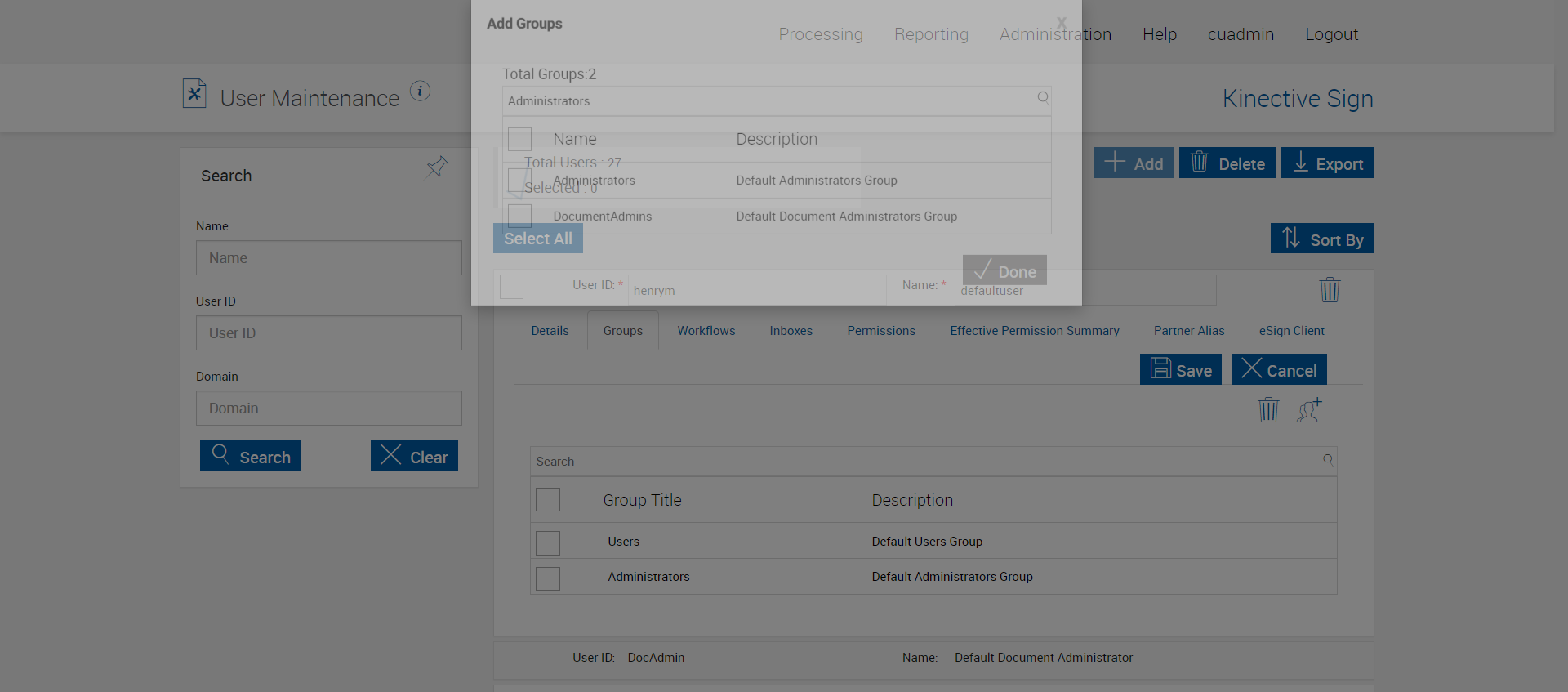Log out using the Logout link
The image size is (1568, 692).
[1331, 34]
